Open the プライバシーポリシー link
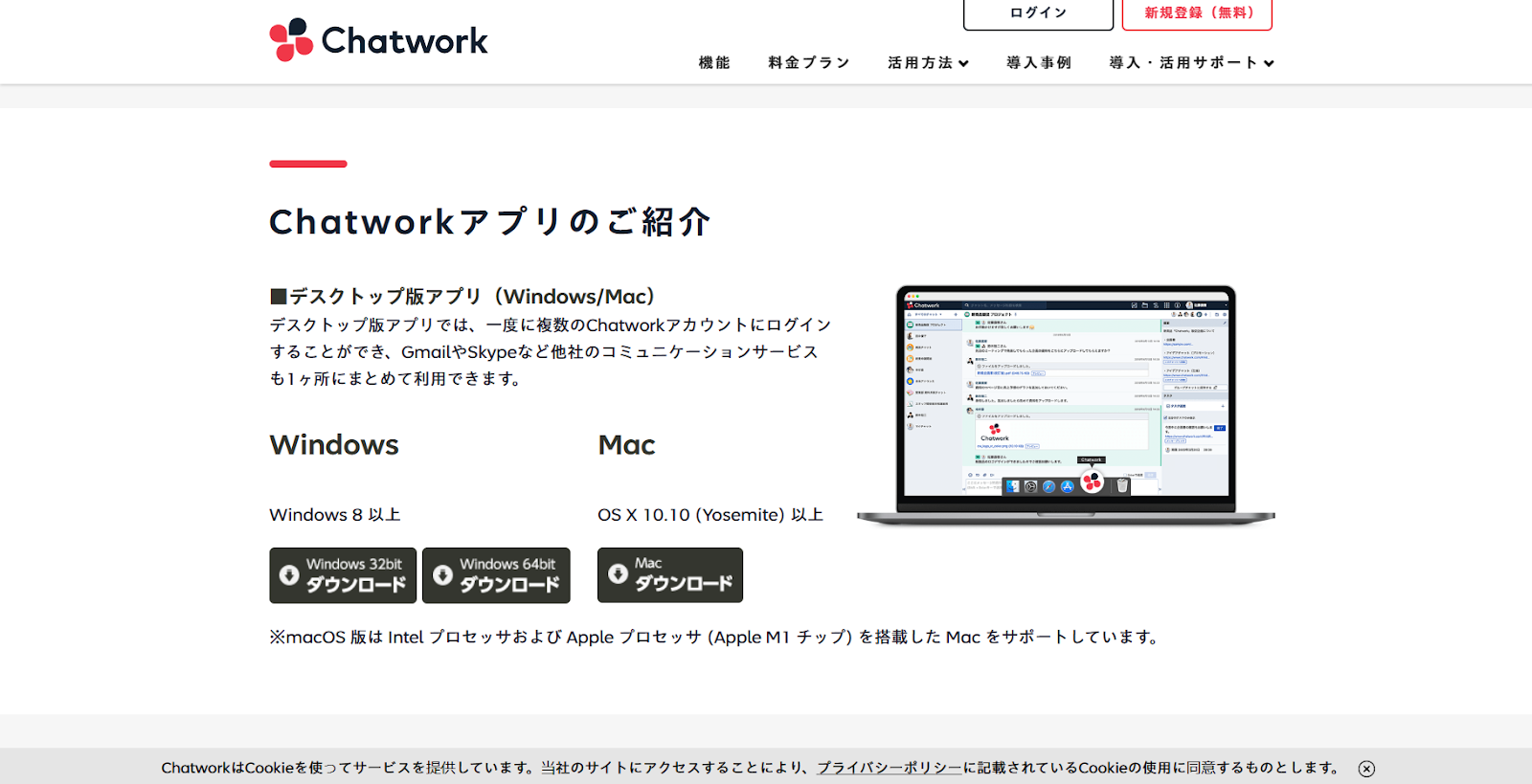1532x784 pixels. [890, 768]
